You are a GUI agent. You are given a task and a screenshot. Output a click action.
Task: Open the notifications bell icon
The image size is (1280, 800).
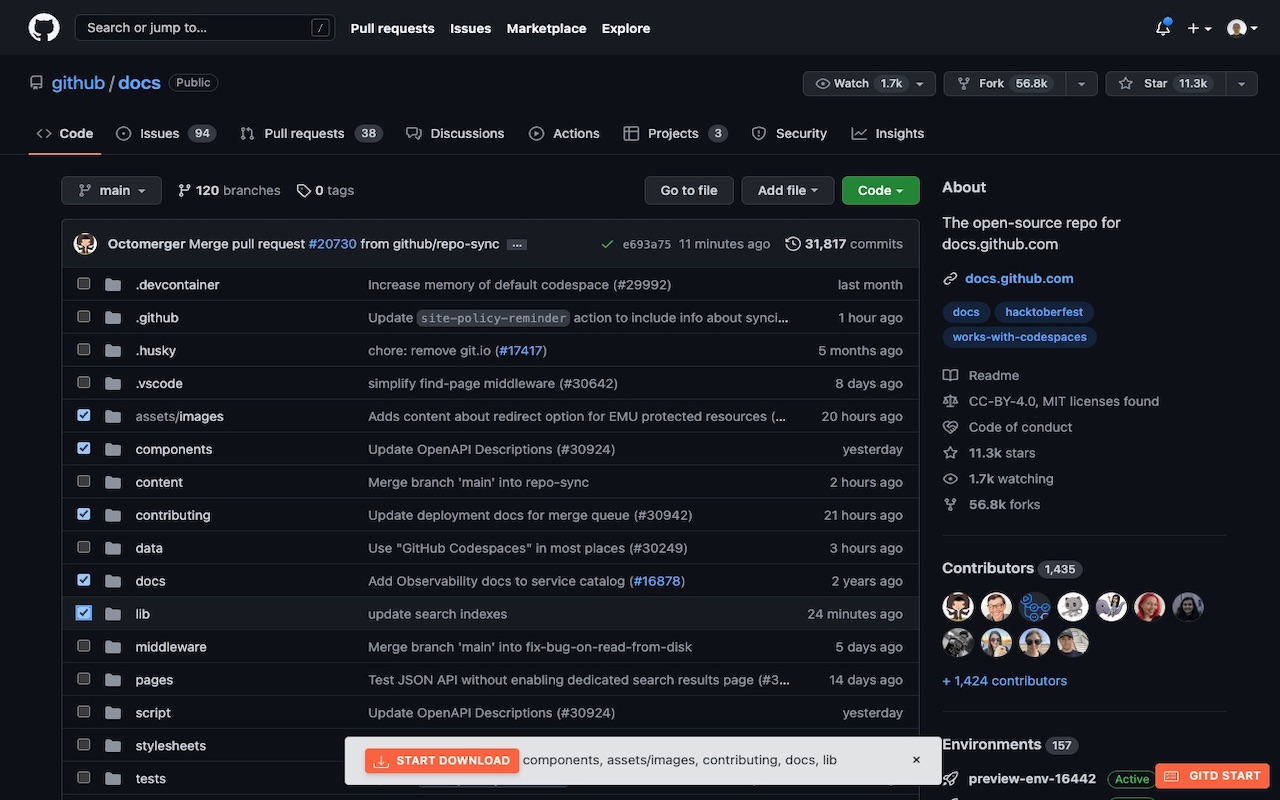pos(1159,27)
